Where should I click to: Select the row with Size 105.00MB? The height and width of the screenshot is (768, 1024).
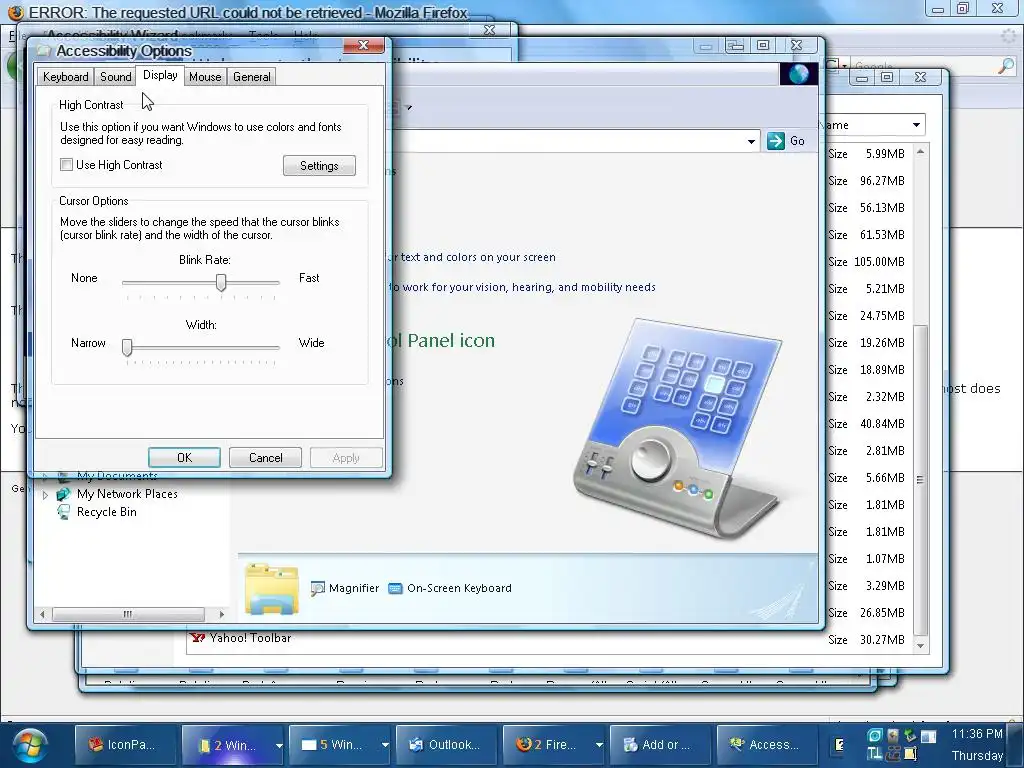click(x=866, y=262)
